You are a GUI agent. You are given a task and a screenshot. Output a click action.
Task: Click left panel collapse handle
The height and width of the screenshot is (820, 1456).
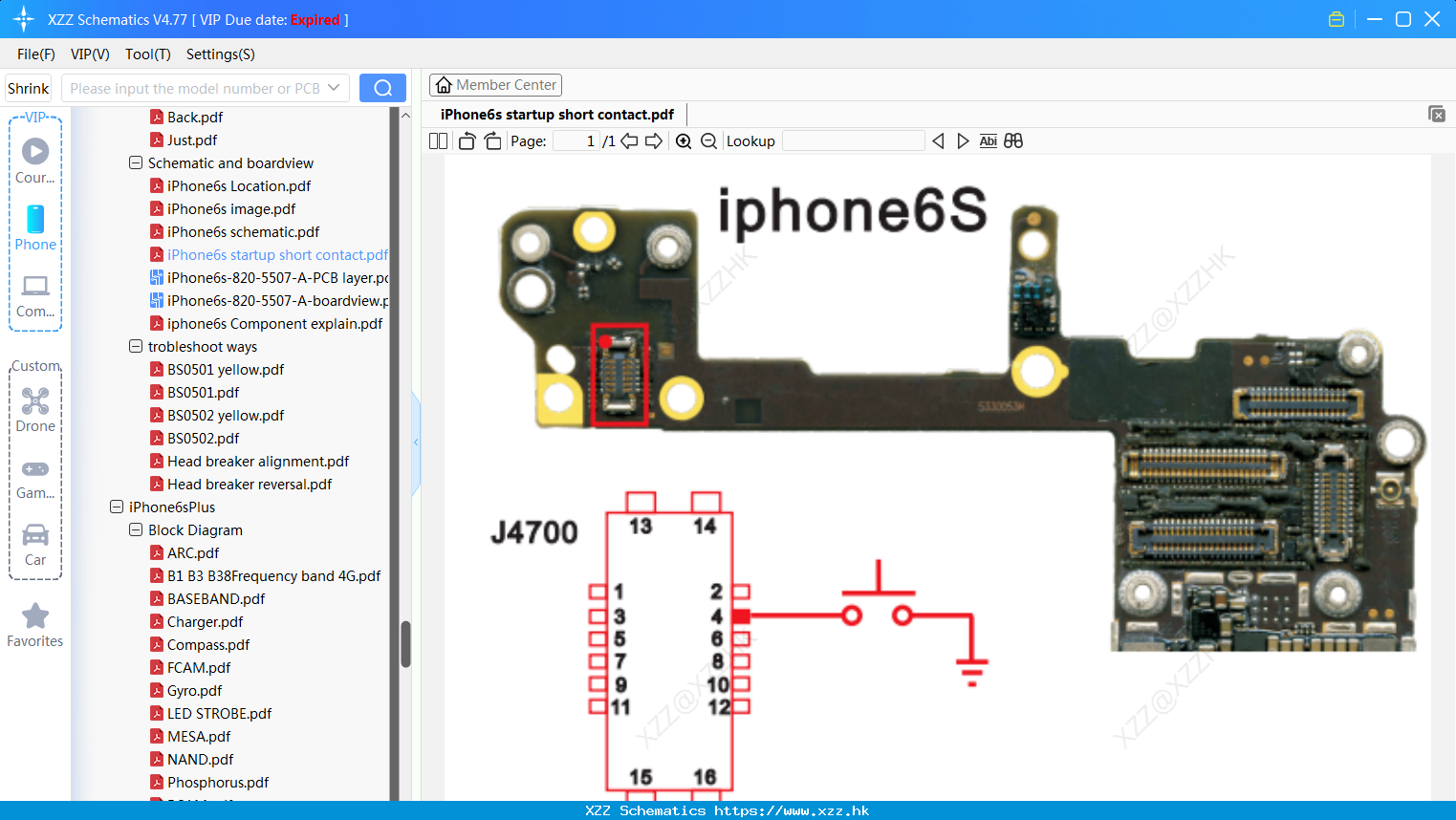coord(416,442)
